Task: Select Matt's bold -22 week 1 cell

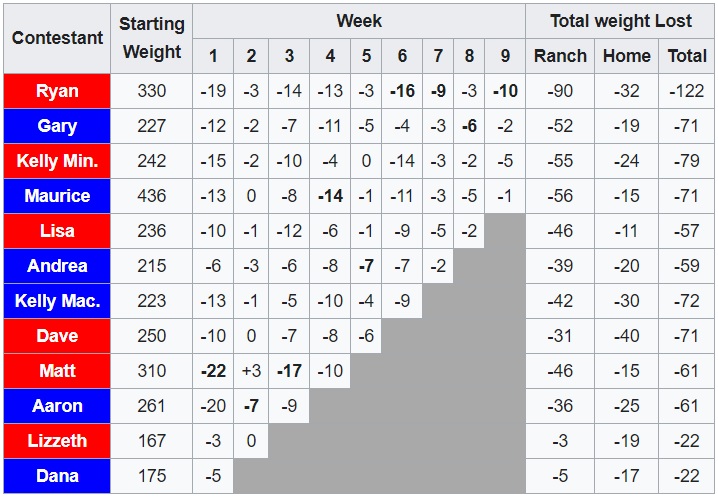Action: click(x=213, y=371)
